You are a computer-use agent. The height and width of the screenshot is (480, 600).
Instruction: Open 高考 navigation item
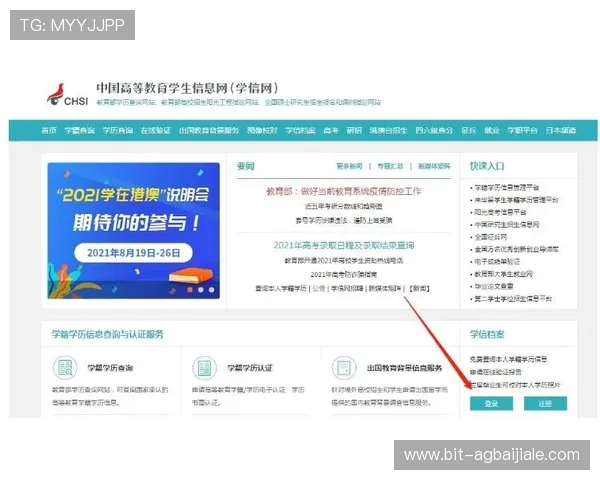(x=331, y=131)
